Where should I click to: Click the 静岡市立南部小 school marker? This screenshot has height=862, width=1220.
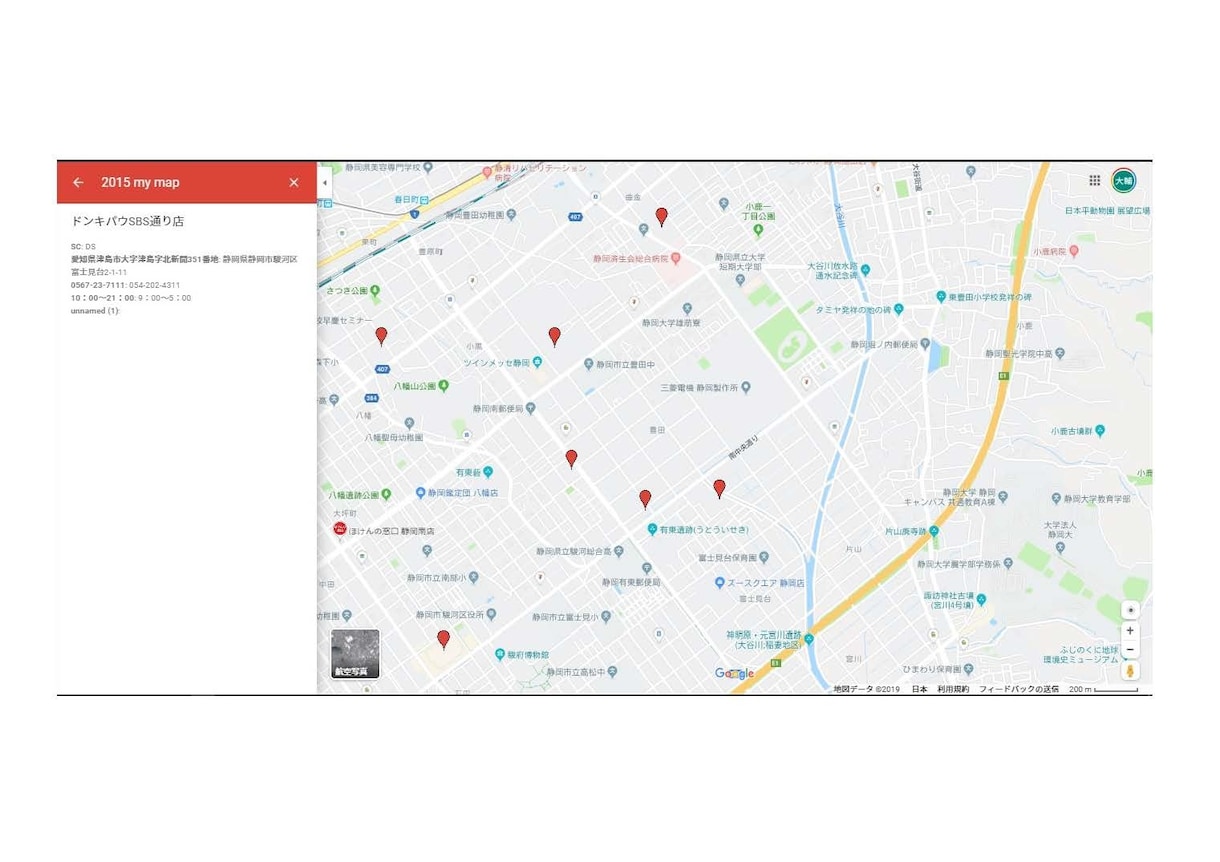473,577
